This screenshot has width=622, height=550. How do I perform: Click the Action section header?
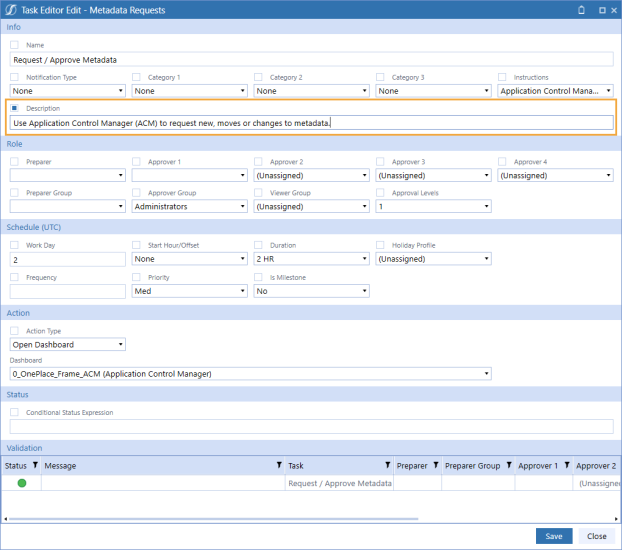coord(311,313)
